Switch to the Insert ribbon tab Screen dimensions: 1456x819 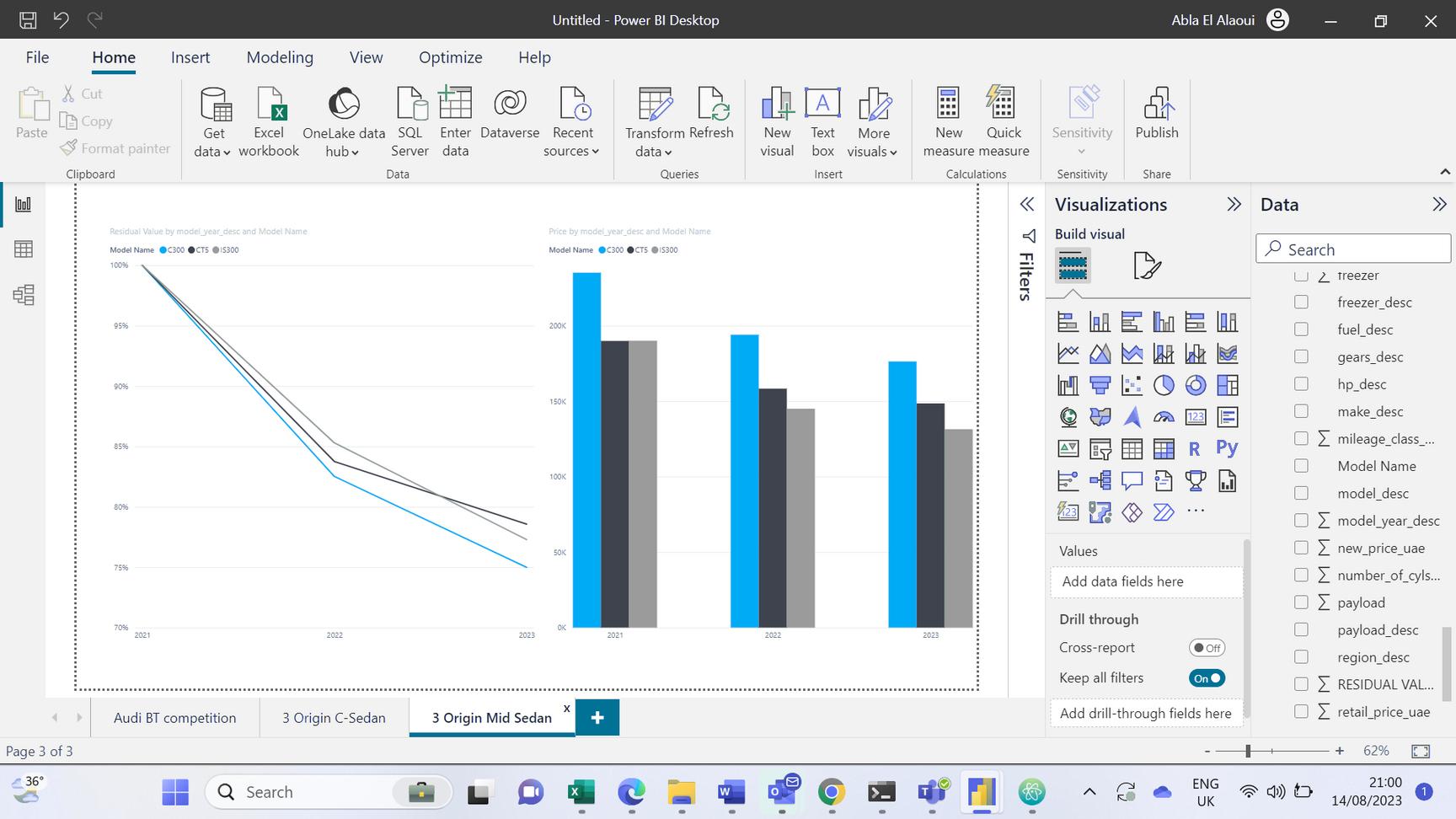190,57
